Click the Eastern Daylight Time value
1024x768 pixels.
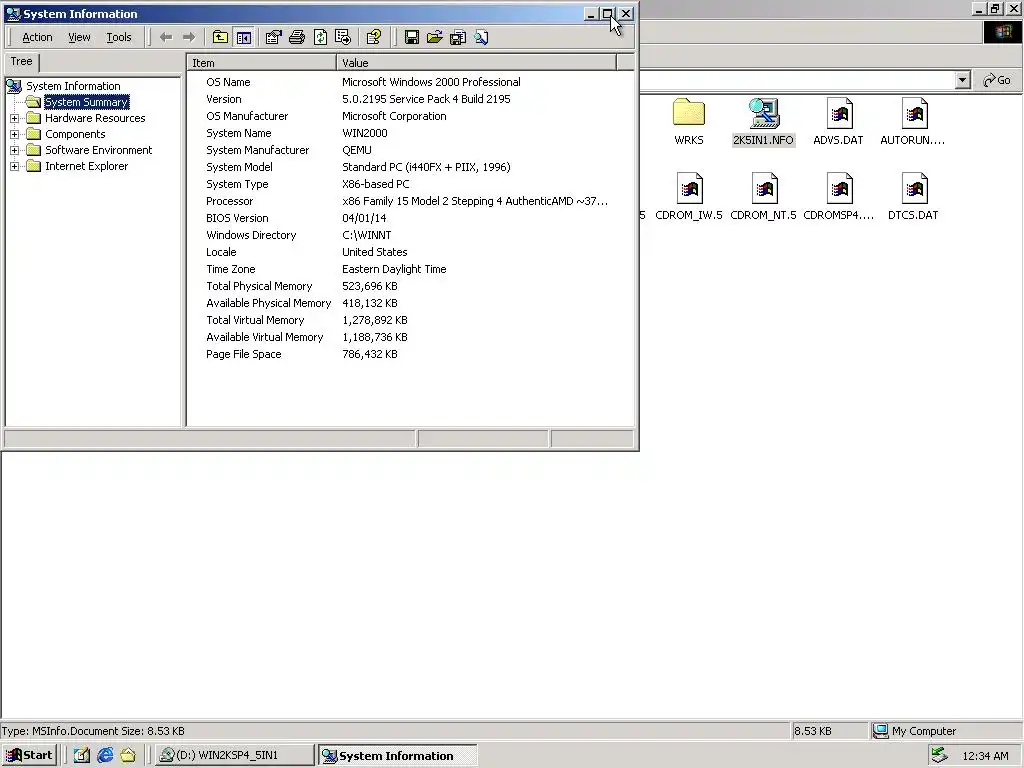click(x=394, y=269)
